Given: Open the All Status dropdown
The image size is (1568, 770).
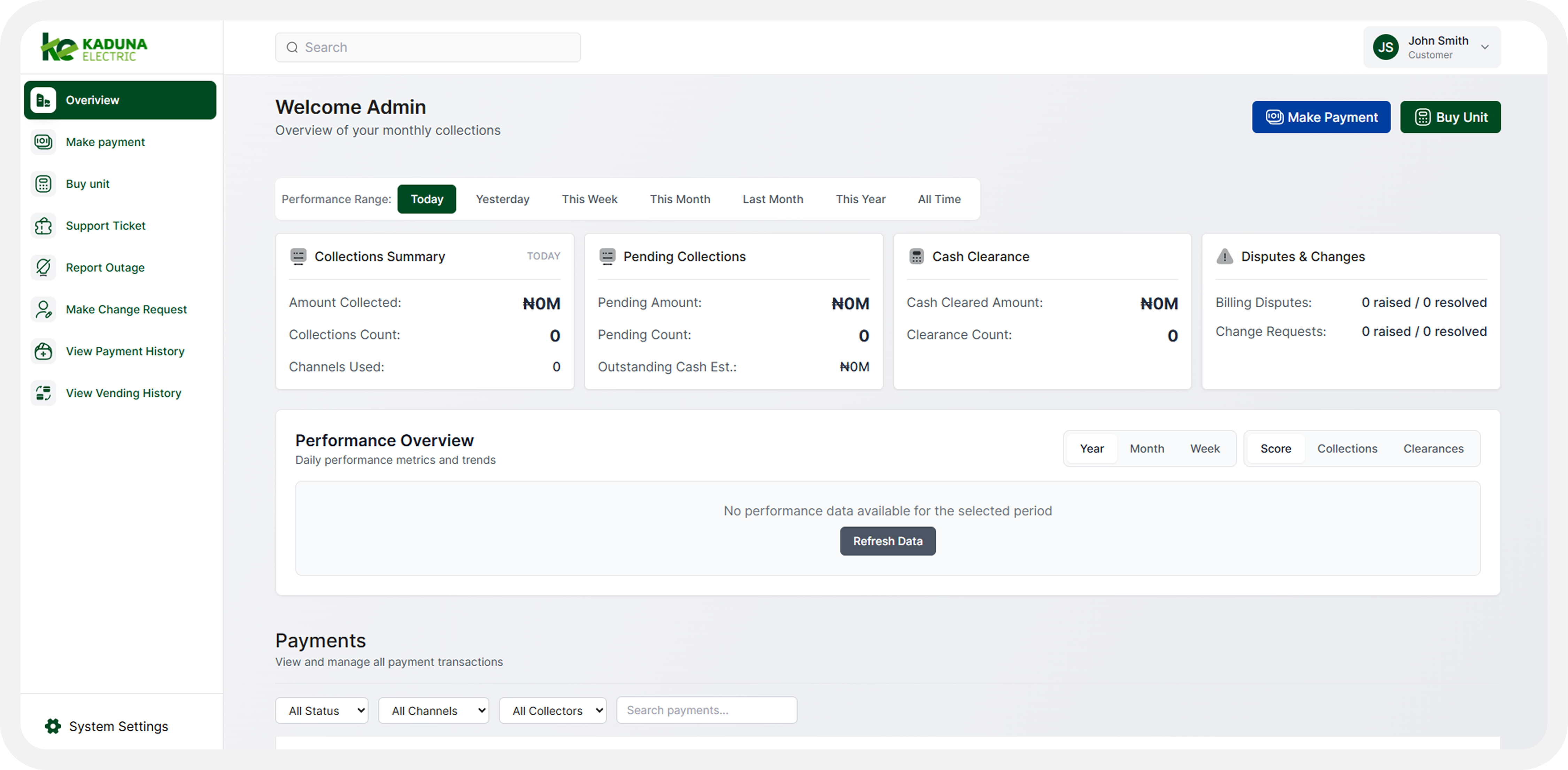Looking at the screenshot, I should 322,710.
